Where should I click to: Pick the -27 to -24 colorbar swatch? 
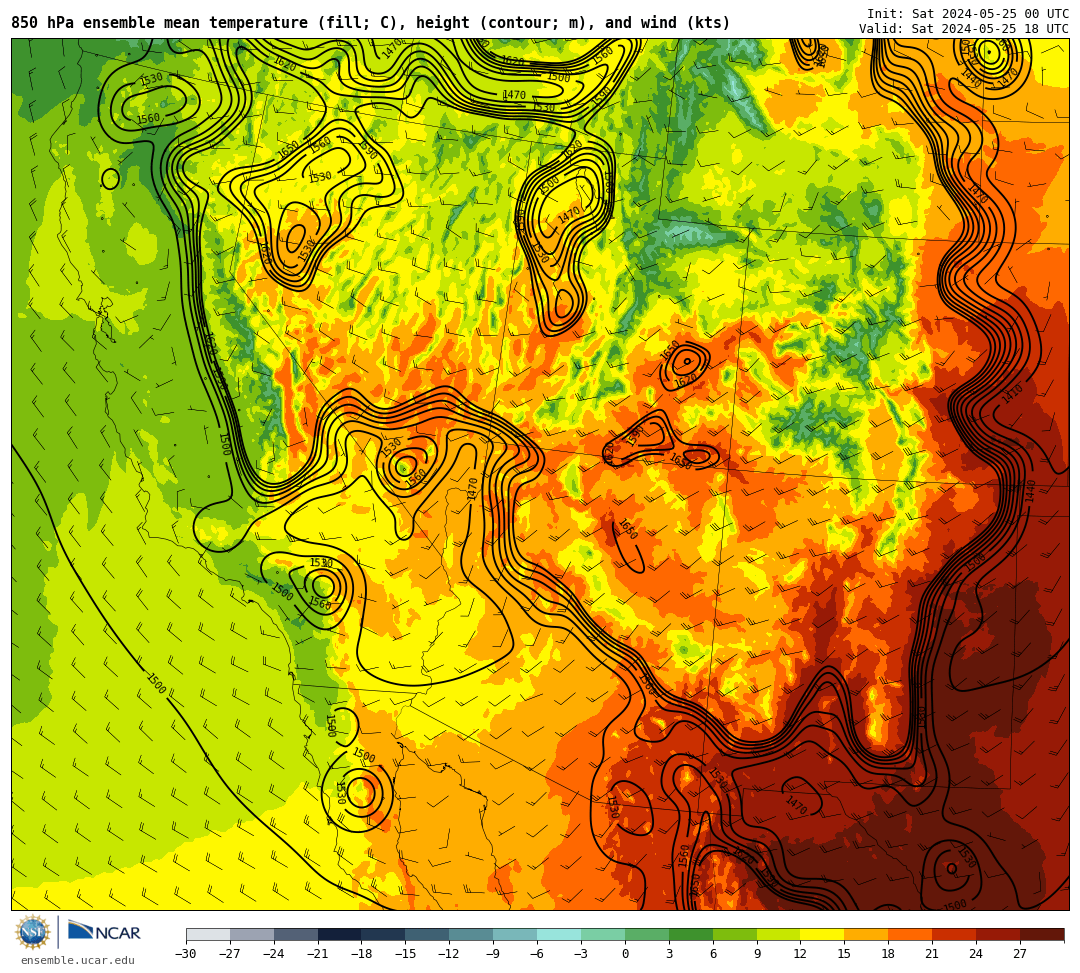(x=252, y=934)
